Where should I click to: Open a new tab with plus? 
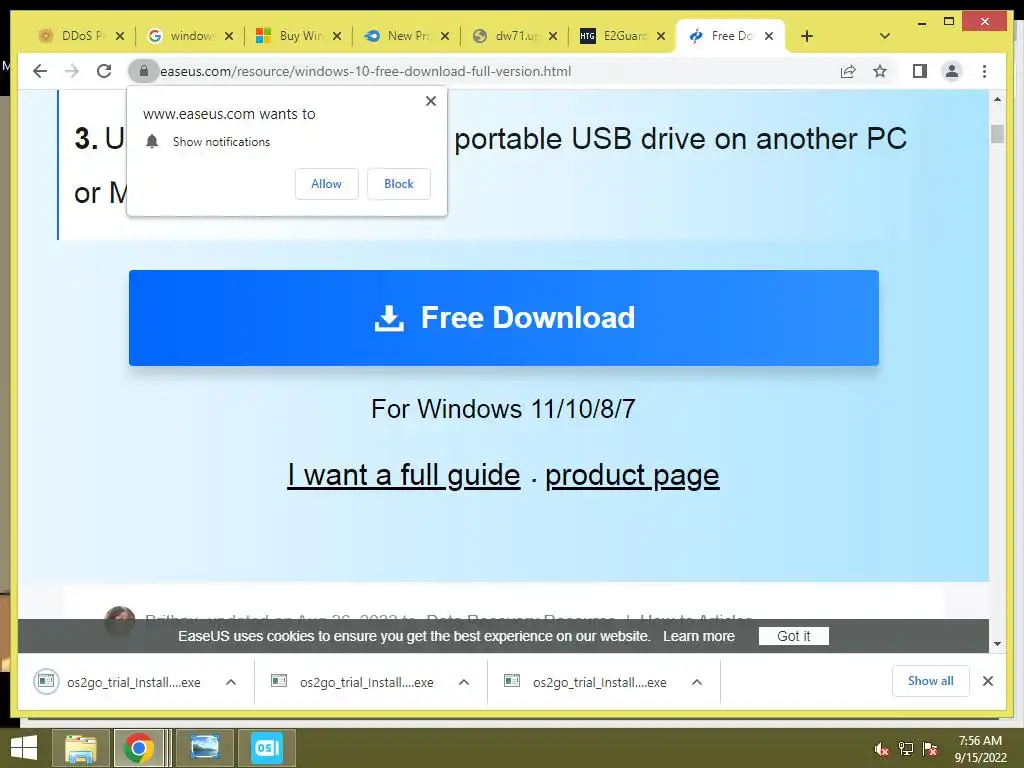807,36
